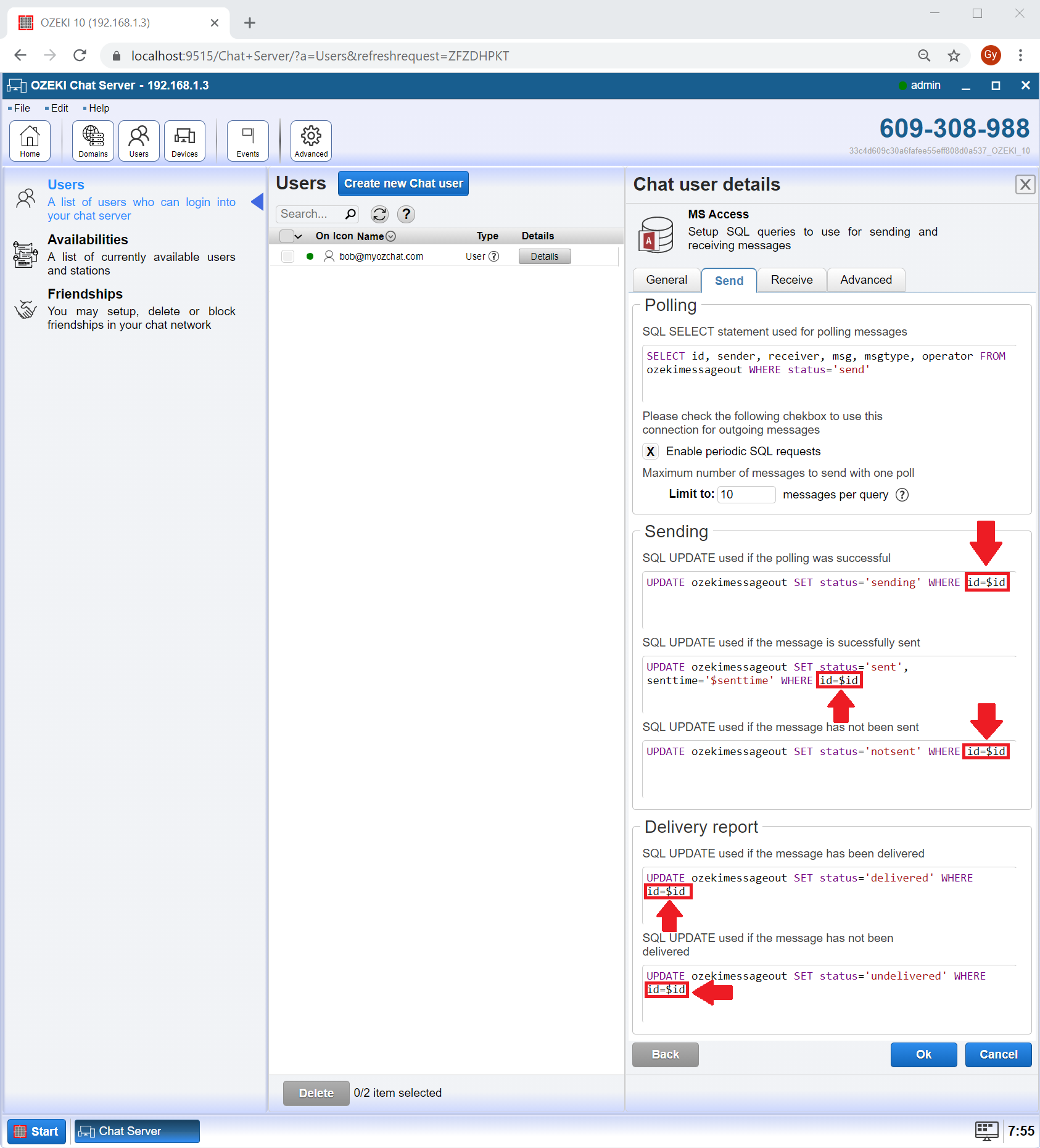The image size is (1040, 1148).
Task: Open Chrome's three-dot menu
Action: (1021, 55)
